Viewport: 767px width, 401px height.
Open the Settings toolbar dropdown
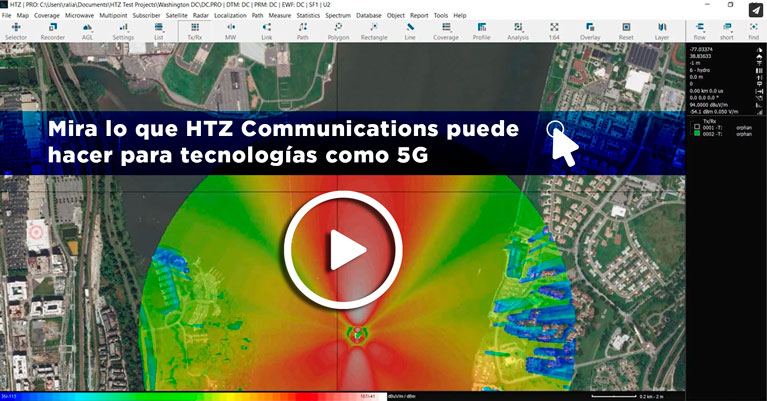pyautogui.click(x=123, y=31)
